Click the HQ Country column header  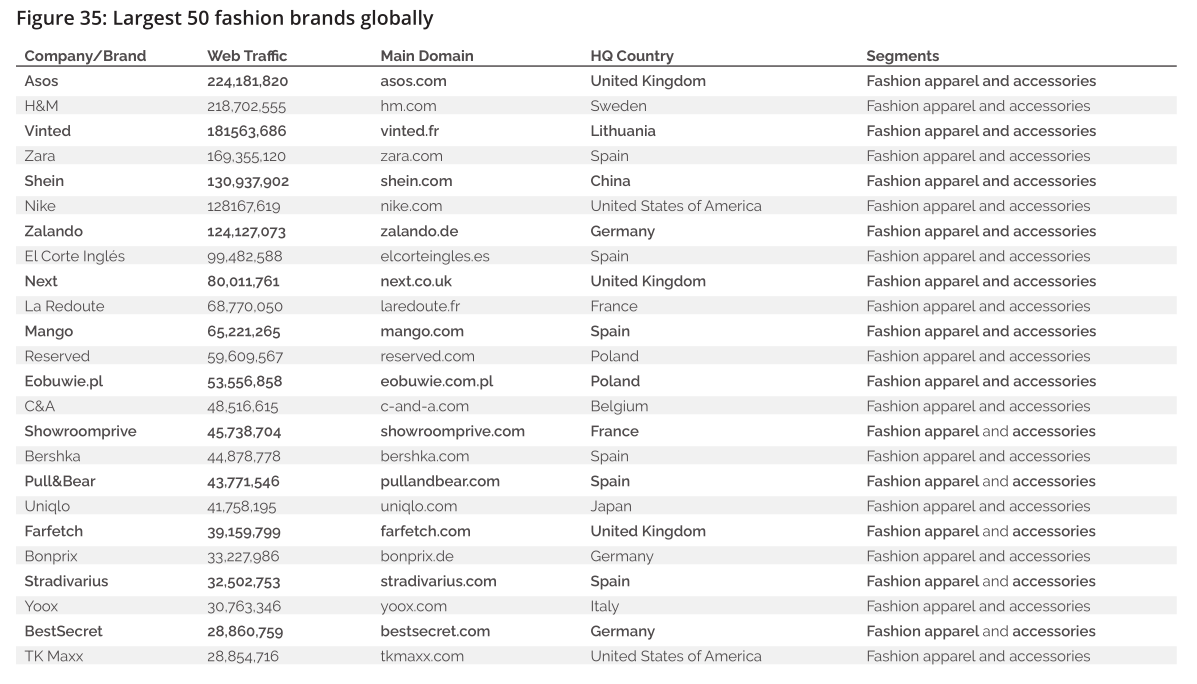click(x=632, y=56)
